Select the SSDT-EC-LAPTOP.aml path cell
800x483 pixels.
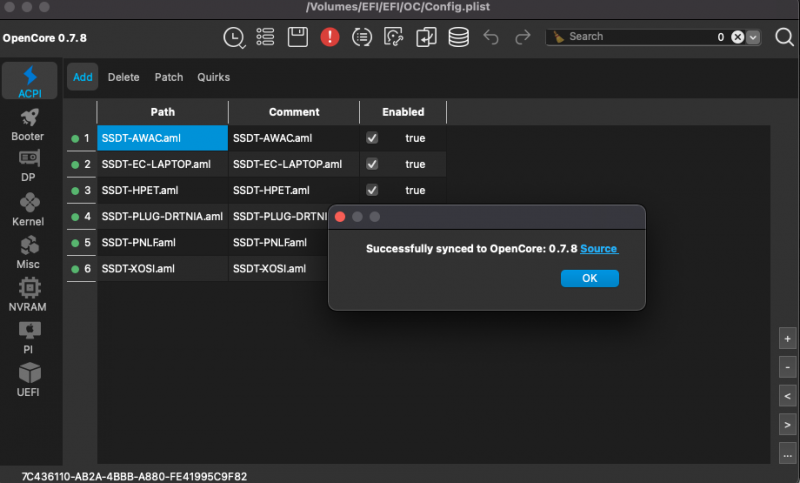pyautogui.click(x=162, y=164)
